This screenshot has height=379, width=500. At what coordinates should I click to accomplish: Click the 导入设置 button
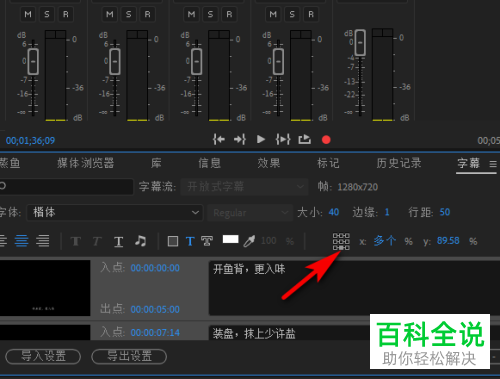pos(43,357)
